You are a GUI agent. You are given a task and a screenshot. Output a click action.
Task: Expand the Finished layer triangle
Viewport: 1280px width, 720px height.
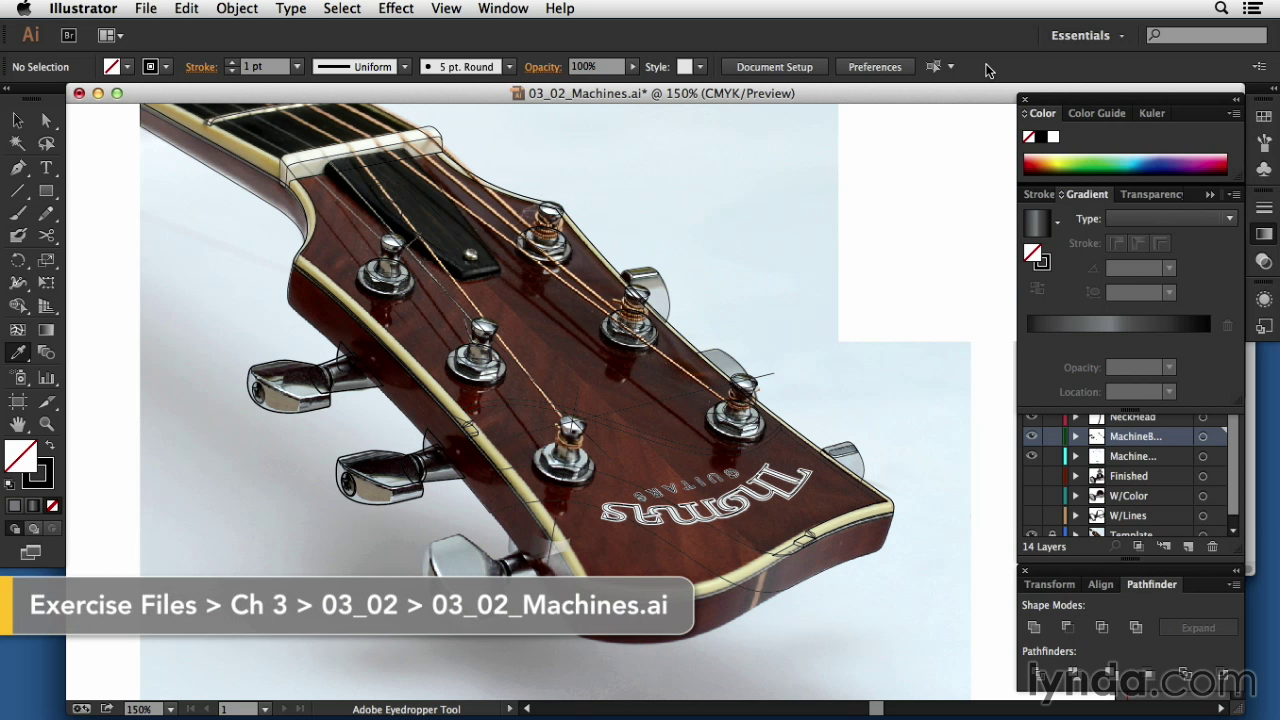1076,476
